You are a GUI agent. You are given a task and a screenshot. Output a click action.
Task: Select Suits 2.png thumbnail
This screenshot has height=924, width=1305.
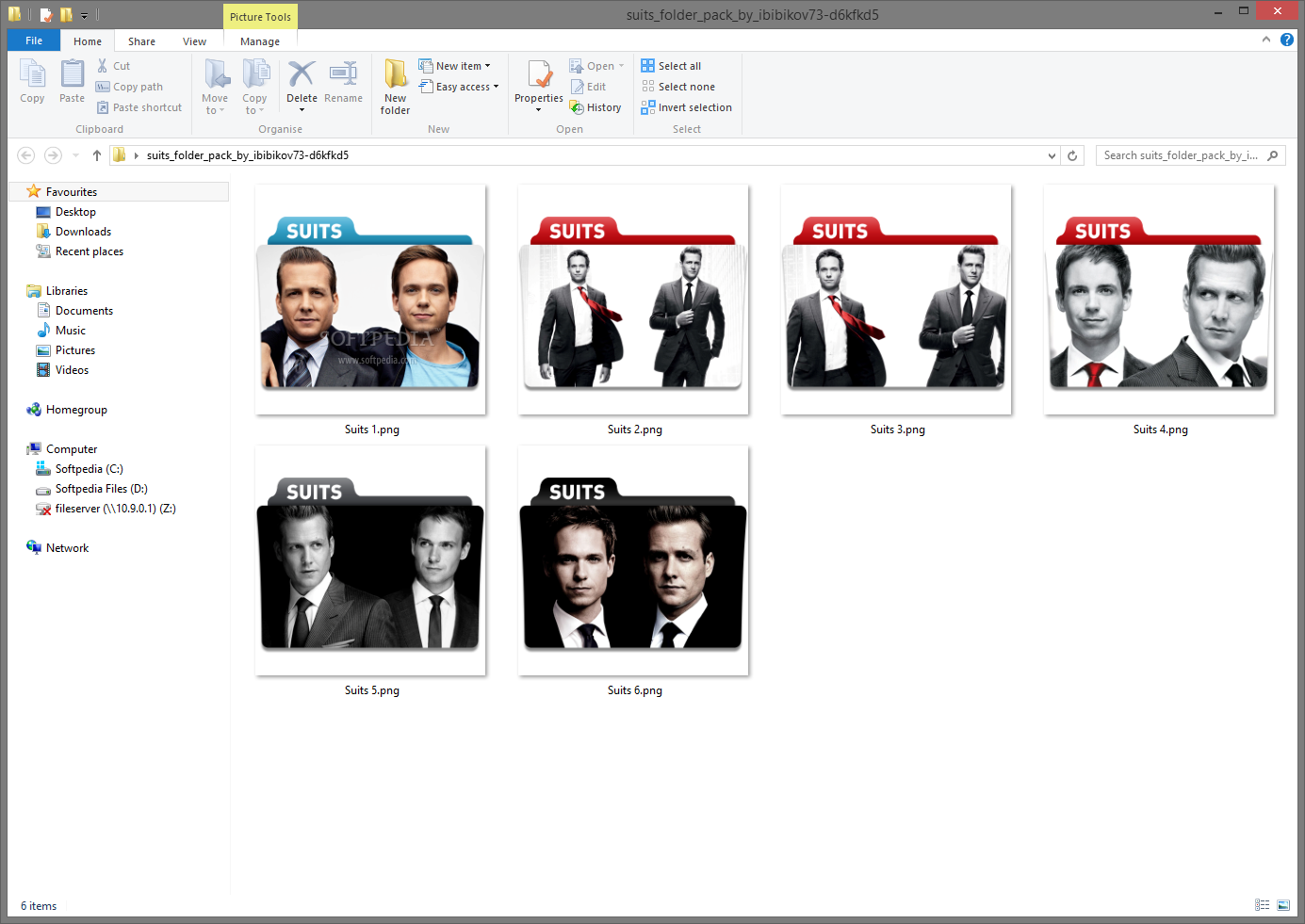pos(633,300)
